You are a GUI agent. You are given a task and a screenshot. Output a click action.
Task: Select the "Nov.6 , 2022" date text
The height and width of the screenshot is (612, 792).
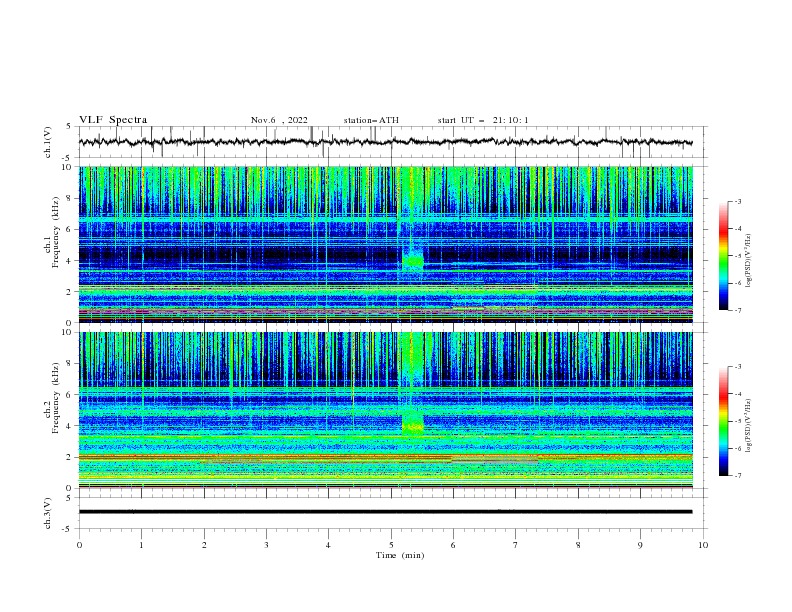tap(279, 120)
